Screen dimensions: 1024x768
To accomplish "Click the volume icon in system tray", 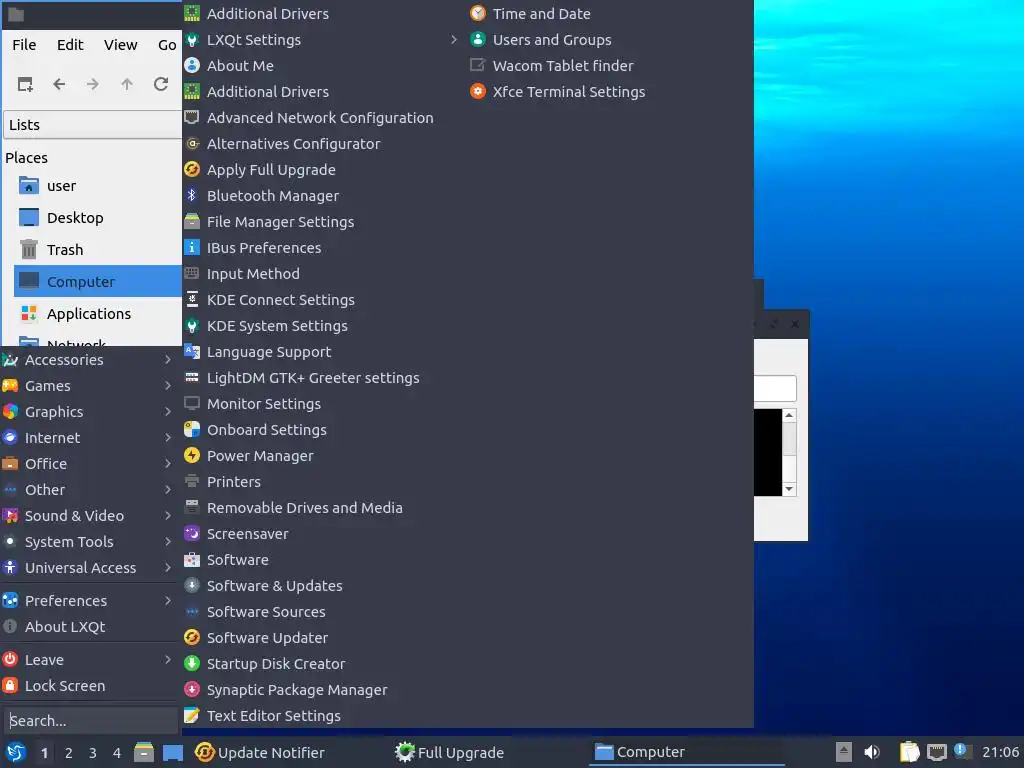I will tap(872, 752).
